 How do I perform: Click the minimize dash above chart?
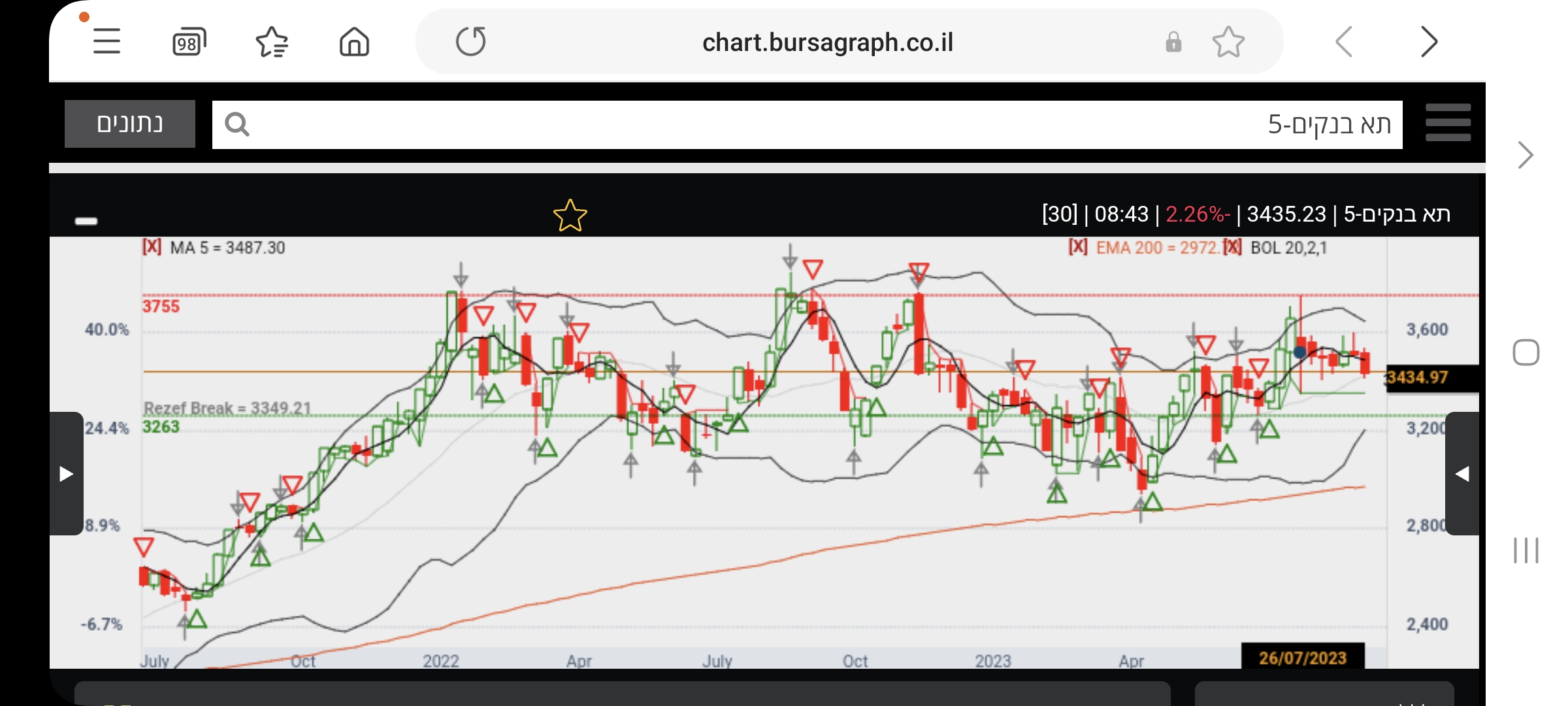pos(86,221)
